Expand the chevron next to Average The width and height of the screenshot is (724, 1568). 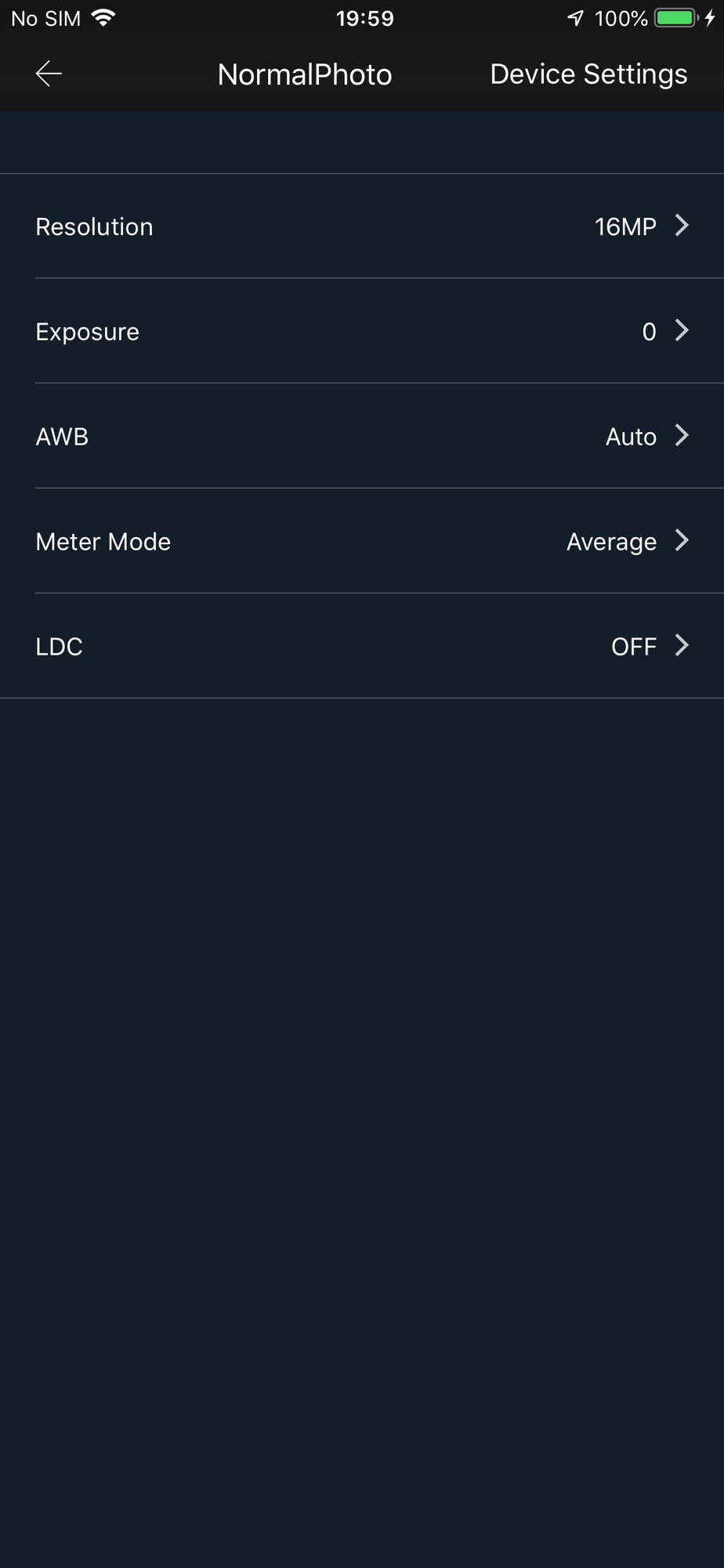682,541
